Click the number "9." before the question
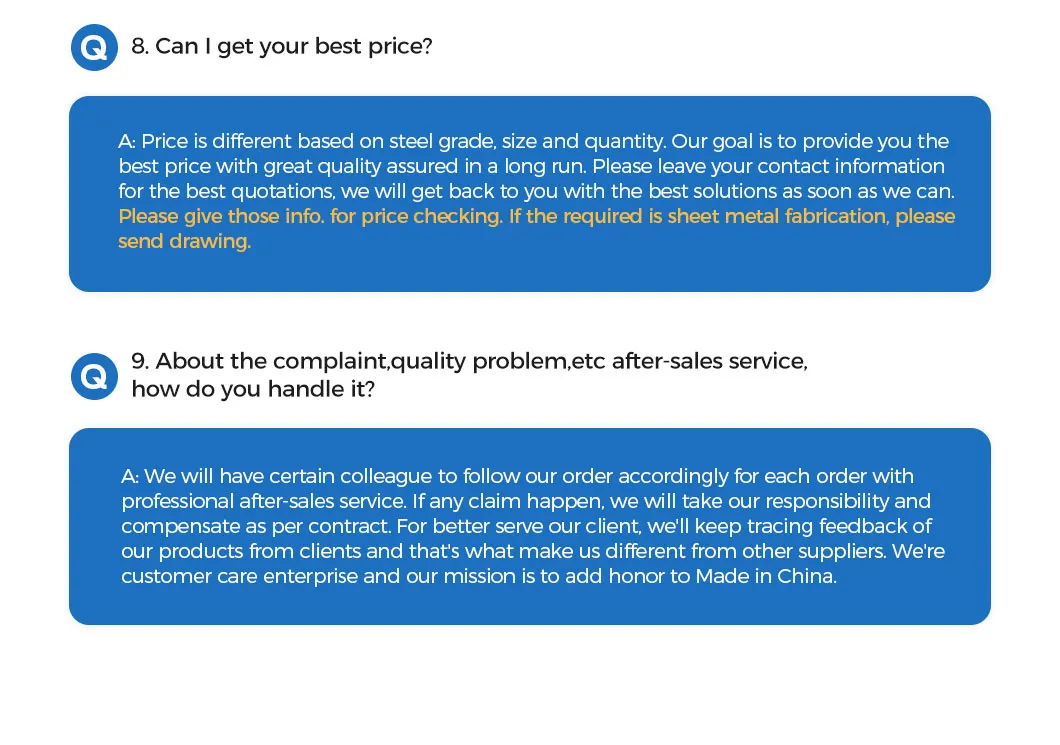Viewport: 1060px width, 745px height. tap(140, 361)
